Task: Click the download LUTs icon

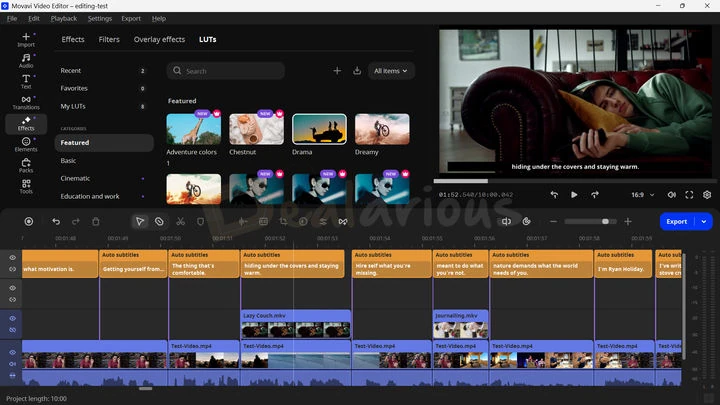Action: coord(357,71)
